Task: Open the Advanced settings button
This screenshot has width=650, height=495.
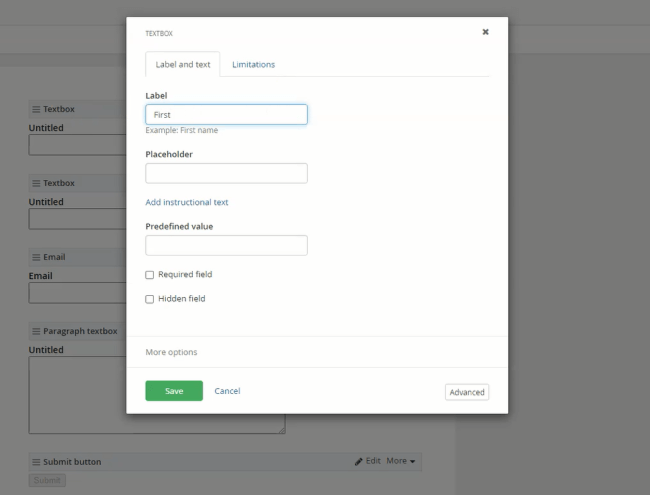Action: point(467,392)
